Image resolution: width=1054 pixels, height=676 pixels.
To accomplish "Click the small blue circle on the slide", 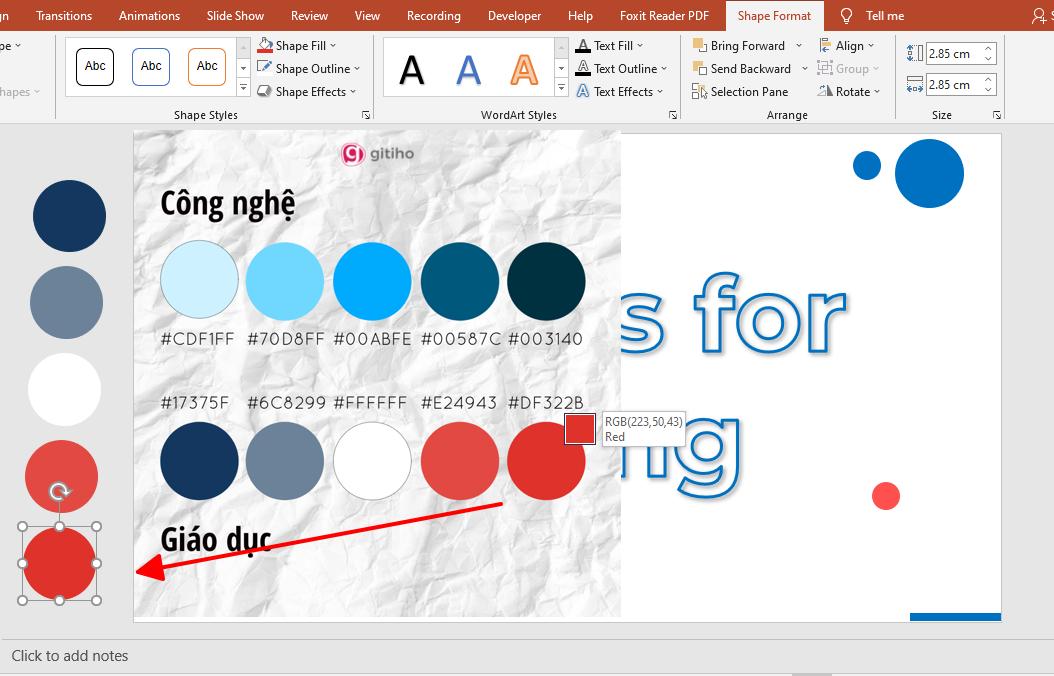I will point(867,165).
